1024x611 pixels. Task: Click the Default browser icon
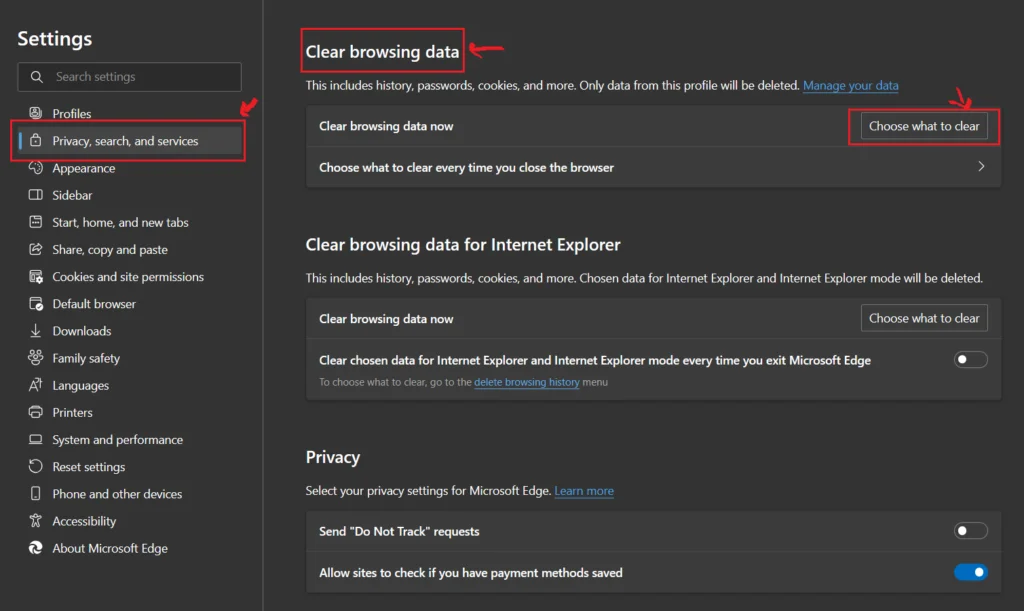(36, 304)
